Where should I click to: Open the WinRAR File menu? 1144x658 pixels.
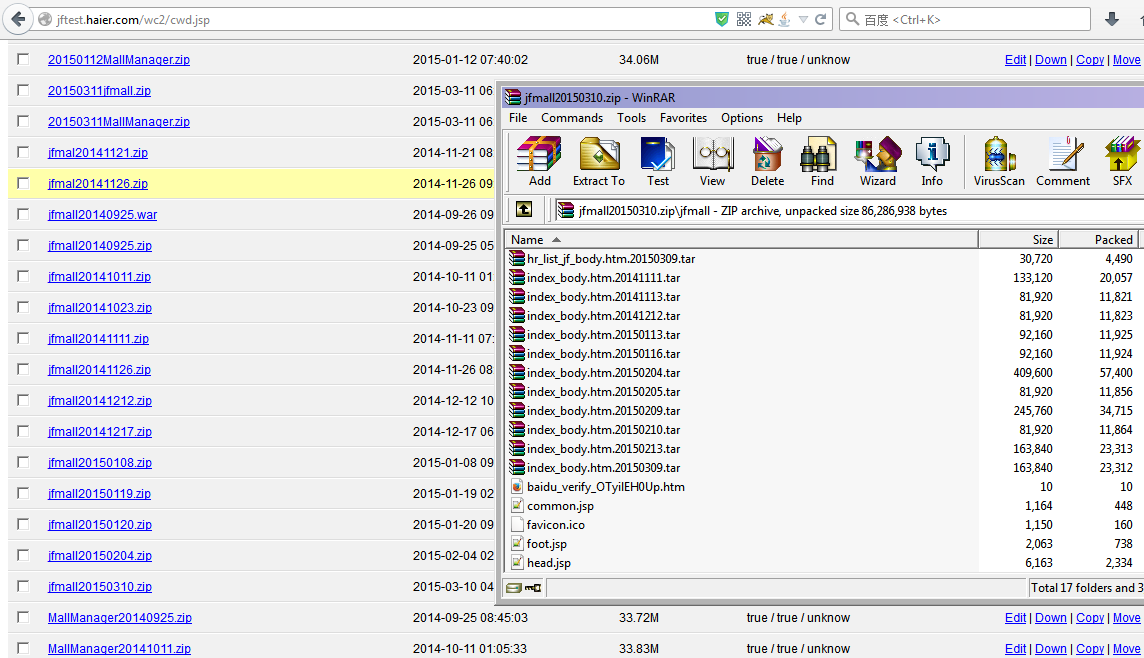518,117
